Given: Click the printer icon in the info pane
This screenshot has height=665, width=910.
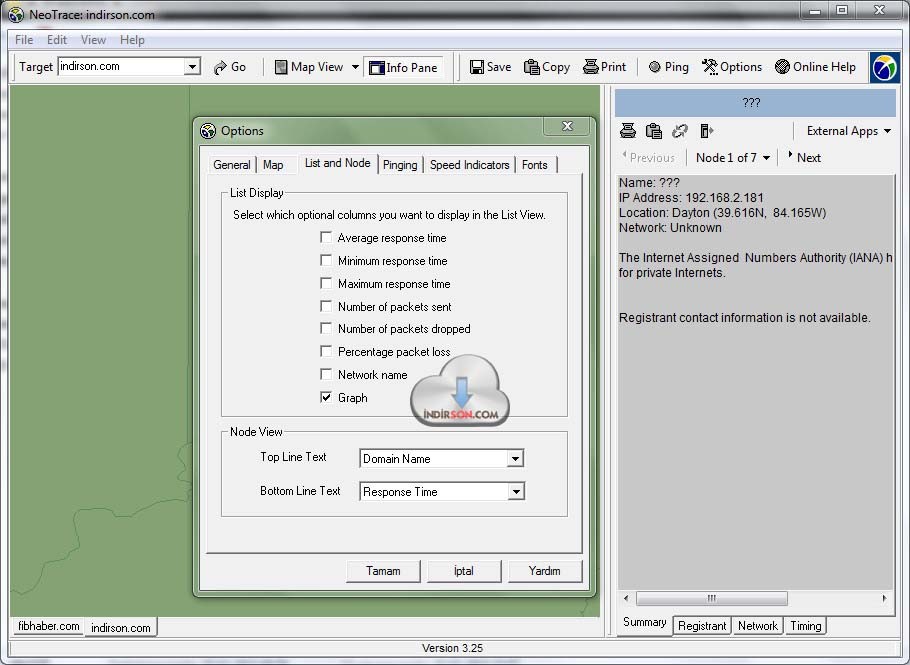Looking at the screenshot, I should 627,131.
